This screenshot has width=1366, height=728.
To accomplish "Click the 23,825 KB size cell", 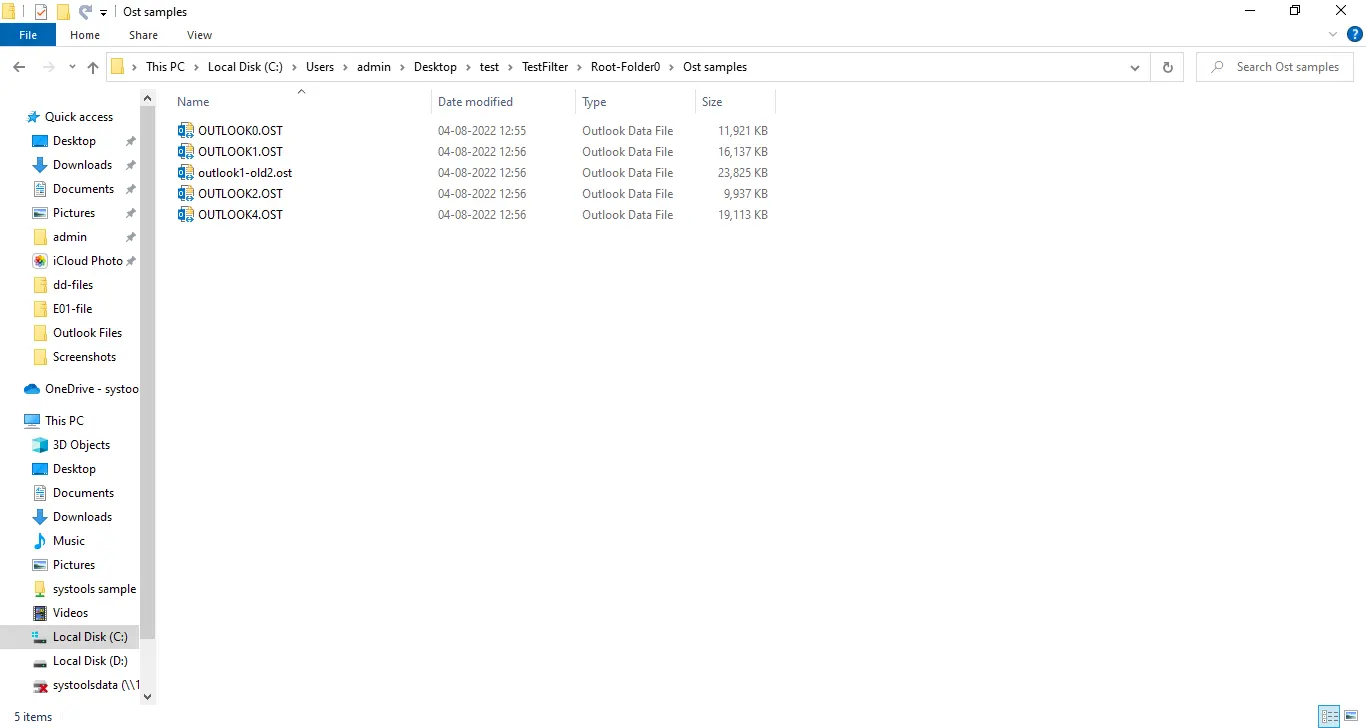I will 743,173.
